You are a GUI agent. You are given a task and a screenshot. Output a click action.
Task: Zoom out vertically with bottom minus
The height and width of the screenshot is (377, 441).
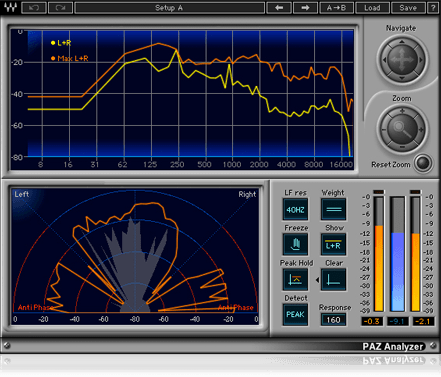pyautogui.click(x=402, y=147)
